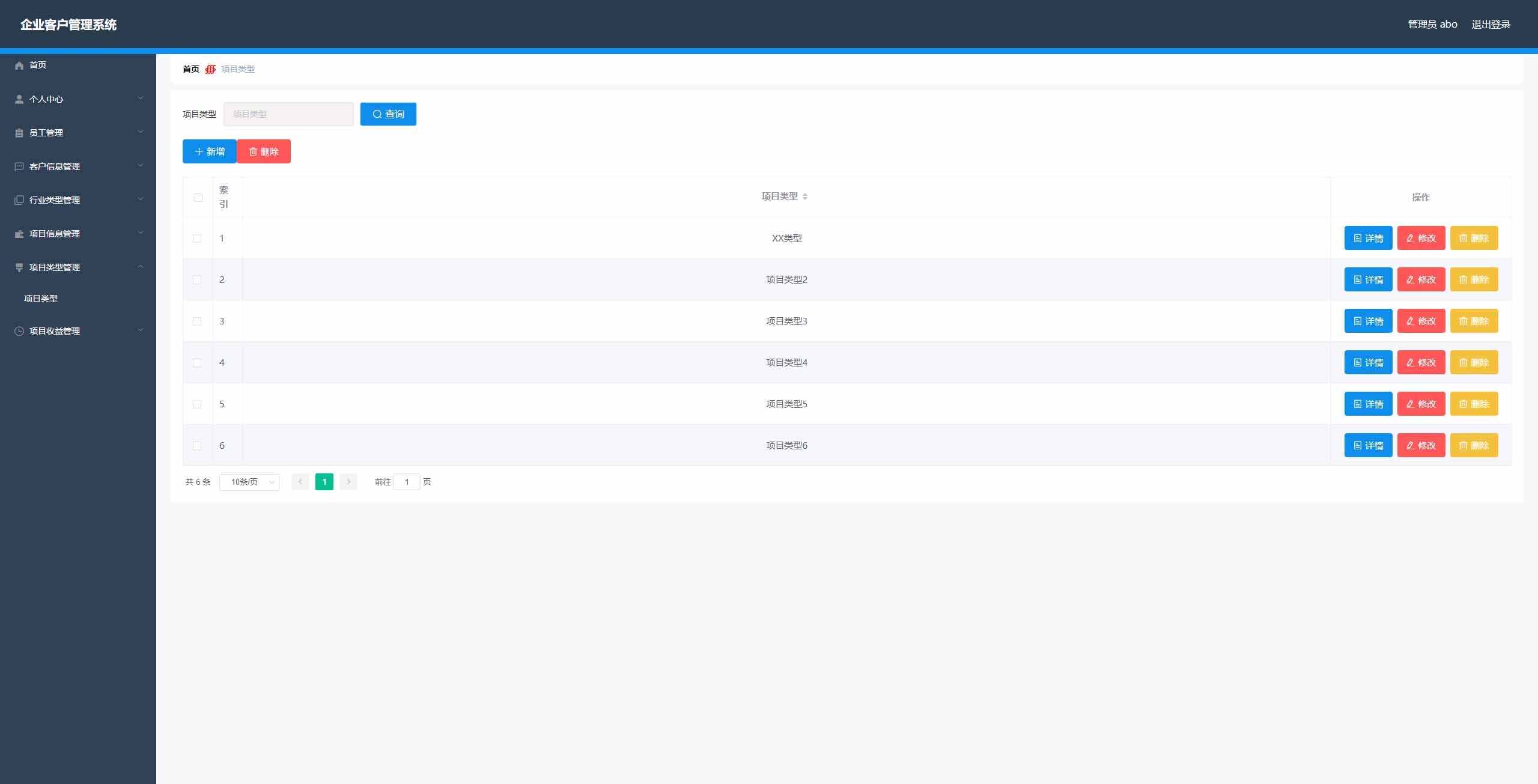Viewport: 1538px width, 784px height.
Task: Open the 10条/页 page size dropdown
Action: 249,482
